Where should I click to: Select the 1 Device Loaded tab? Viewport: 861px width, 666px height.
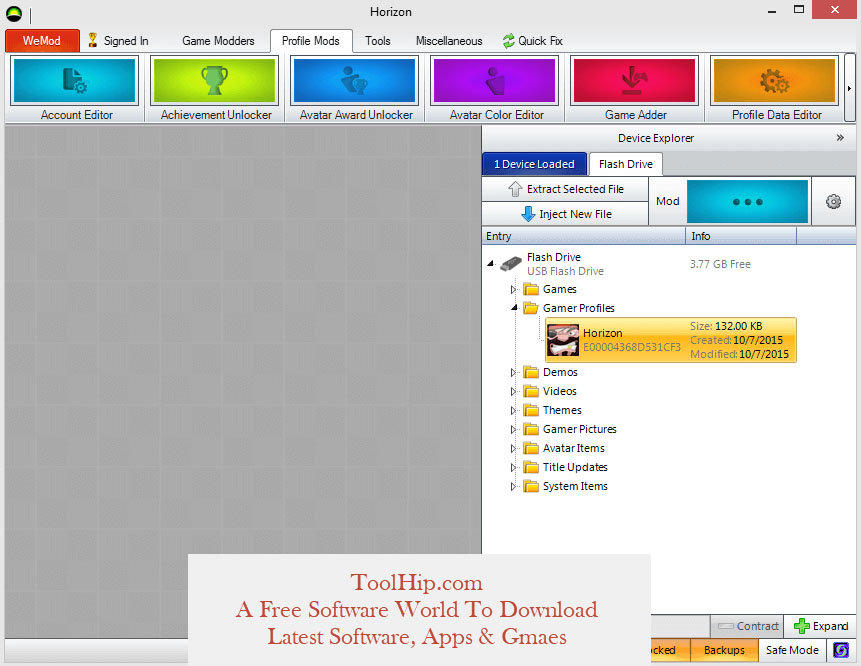point(534,164)
